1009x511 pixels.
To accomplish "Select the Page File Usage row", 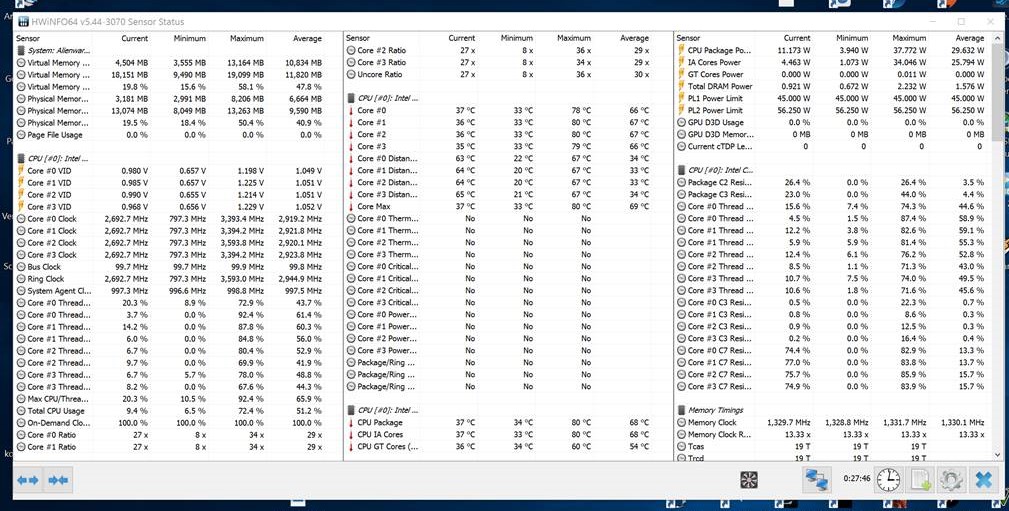I will [x=55, y=134].
